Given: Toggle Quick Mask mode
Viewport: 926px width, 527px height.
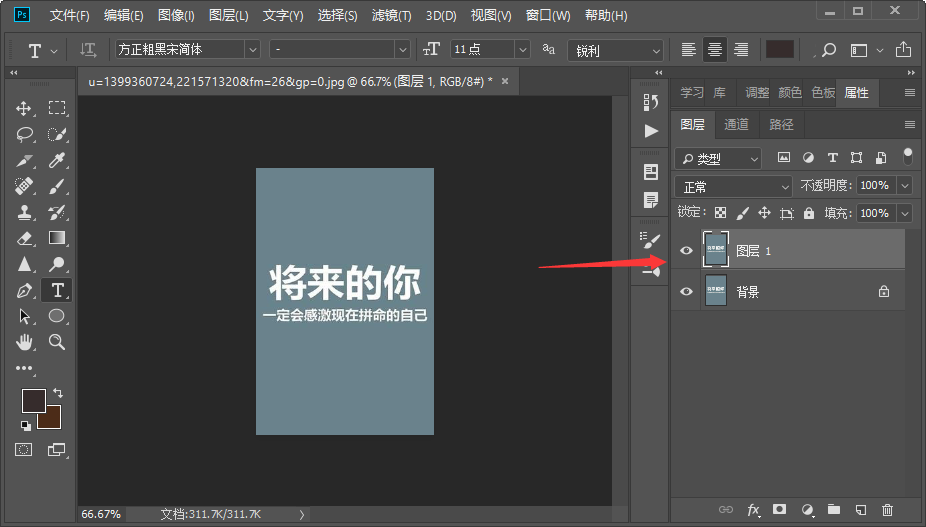Looking at the screenshot, I should (24, 450).
